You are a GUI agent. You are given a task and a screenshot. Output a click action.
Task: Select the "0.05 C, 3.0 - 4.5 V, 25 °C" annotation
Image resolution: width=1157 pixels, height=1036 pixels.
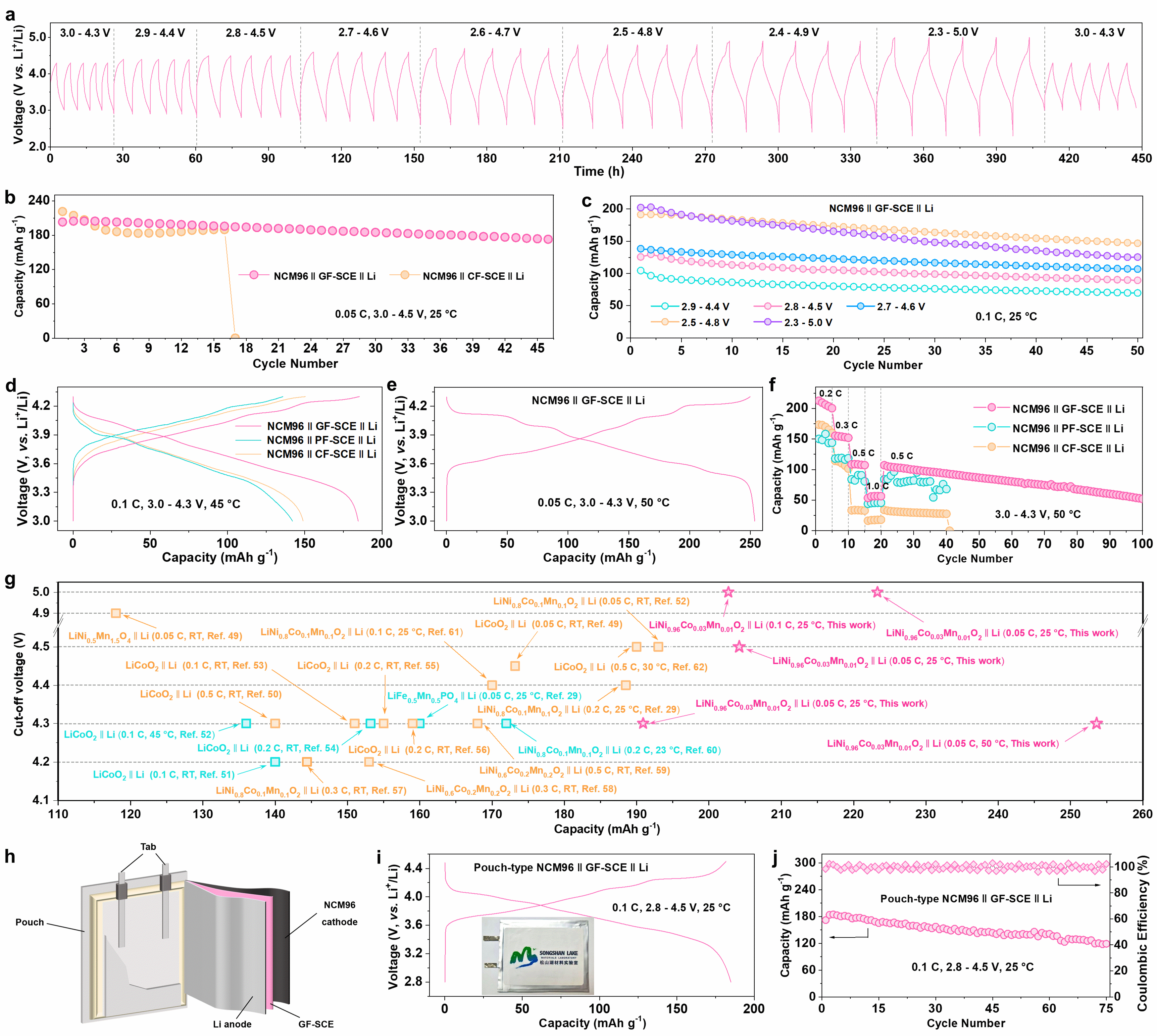pyautogui.click(x=396, y=314)
